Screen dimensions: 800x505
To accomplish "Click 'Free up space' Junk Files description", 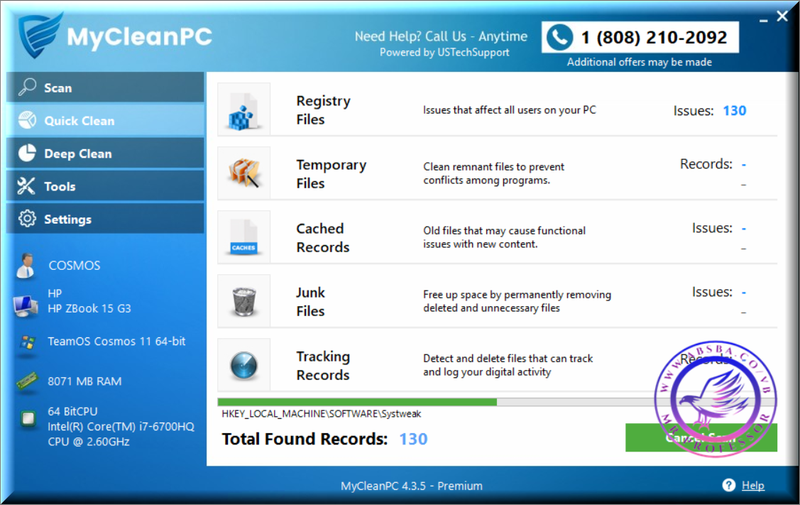I will (x=517, y=301).
